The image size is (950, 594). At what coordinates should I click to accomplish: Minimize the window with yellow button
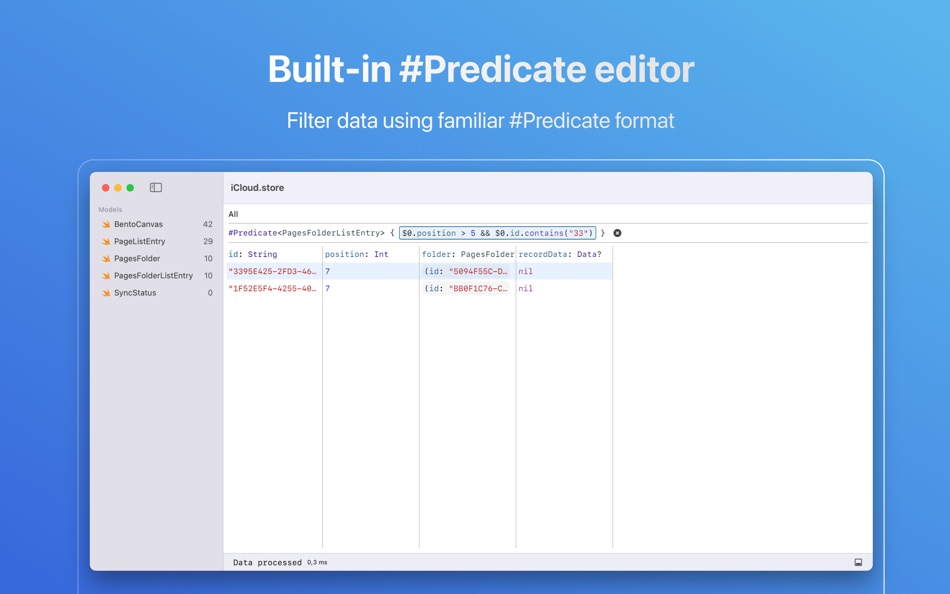(x=118, y=188)
